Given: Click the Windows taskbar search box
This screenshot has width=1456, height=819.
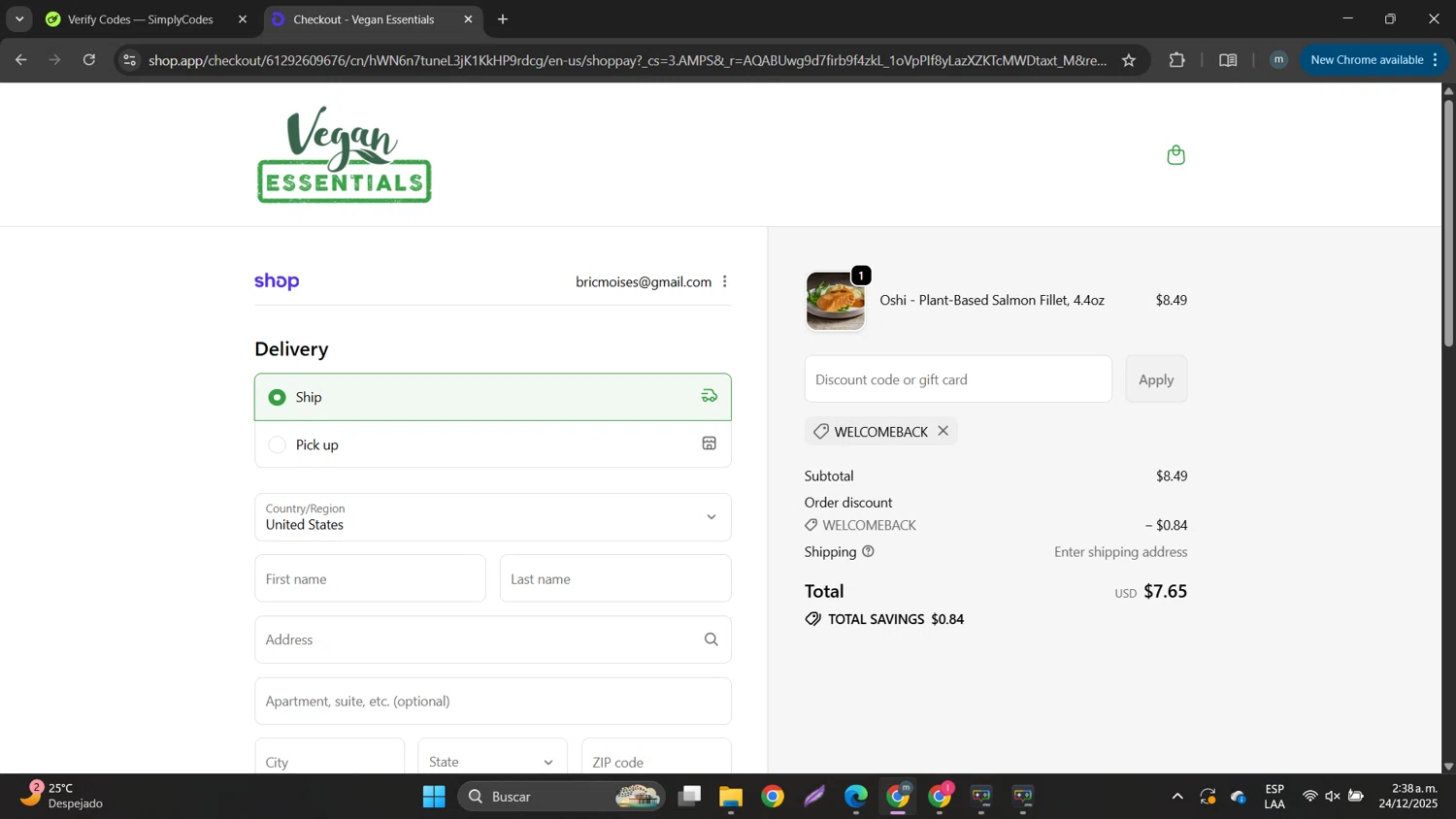Looking at the screenshot, I should (x=561, y=797).
